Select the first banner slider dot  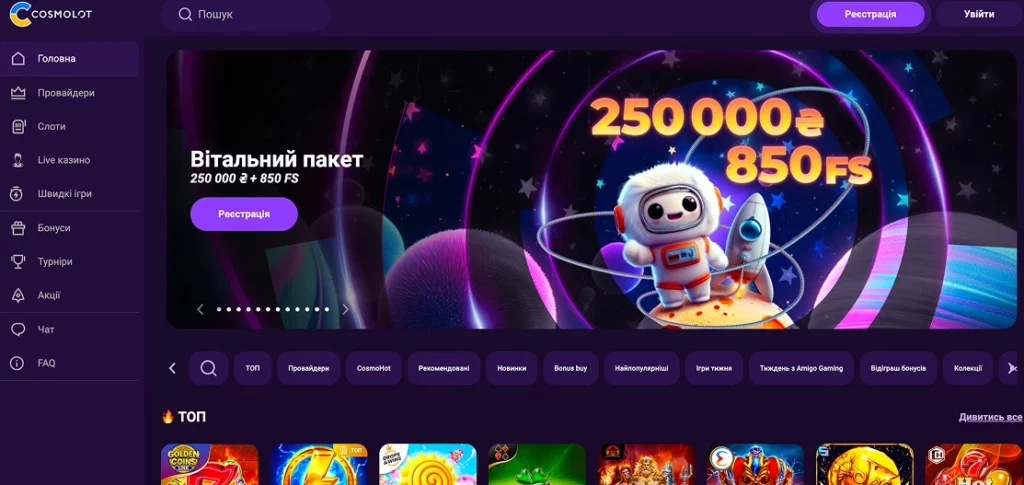pos(219,309)
